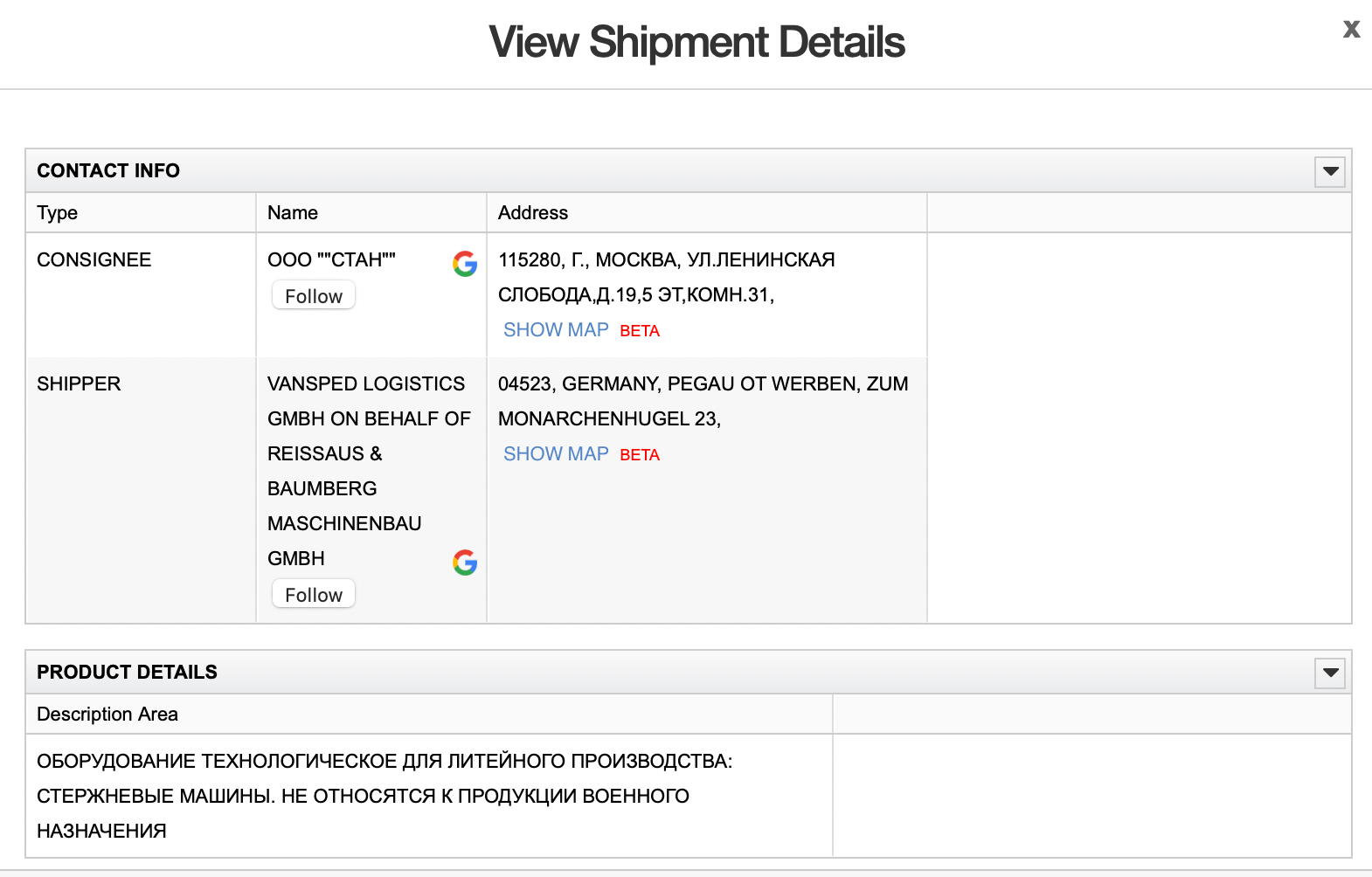Click the CONTACT INFO section title
The width and height of the screenshot is (1372, 877).
(108, 171)
